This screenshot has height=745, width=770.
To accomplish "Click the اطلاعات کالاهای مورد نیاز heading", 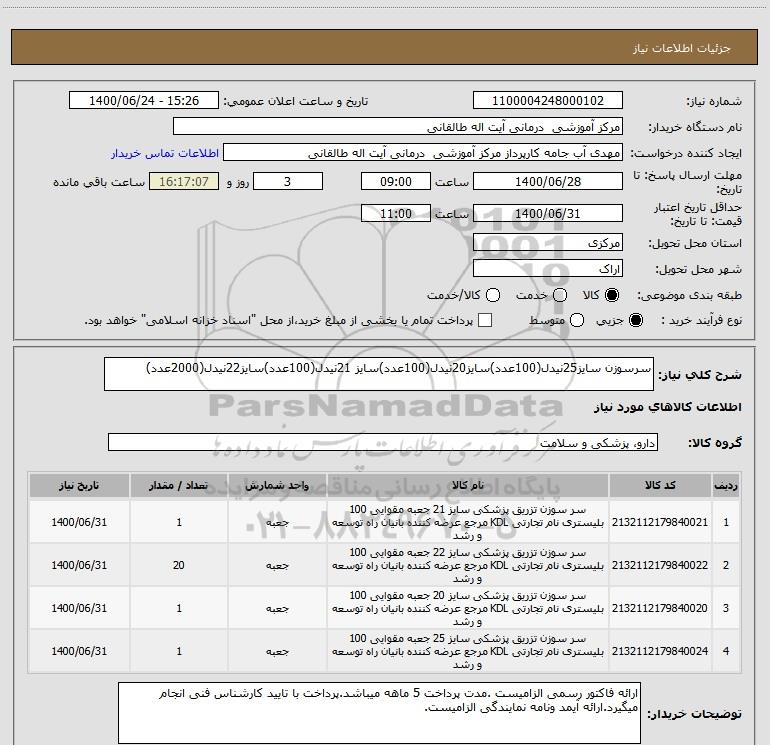I will click(668, 407).
